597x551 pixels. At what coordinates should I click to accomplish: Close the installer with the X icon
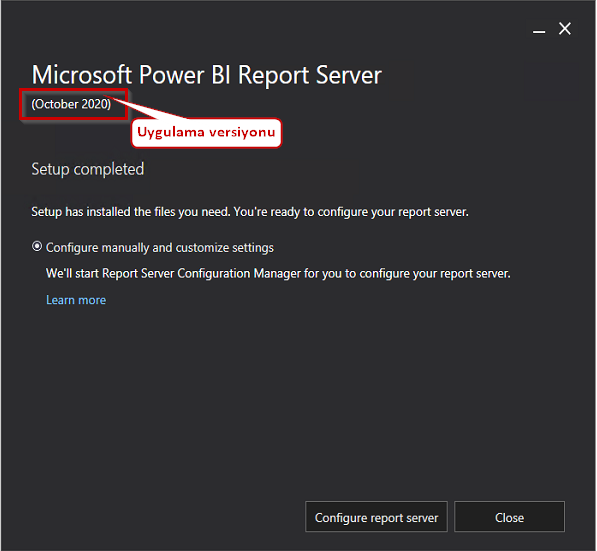click(565, 29)
